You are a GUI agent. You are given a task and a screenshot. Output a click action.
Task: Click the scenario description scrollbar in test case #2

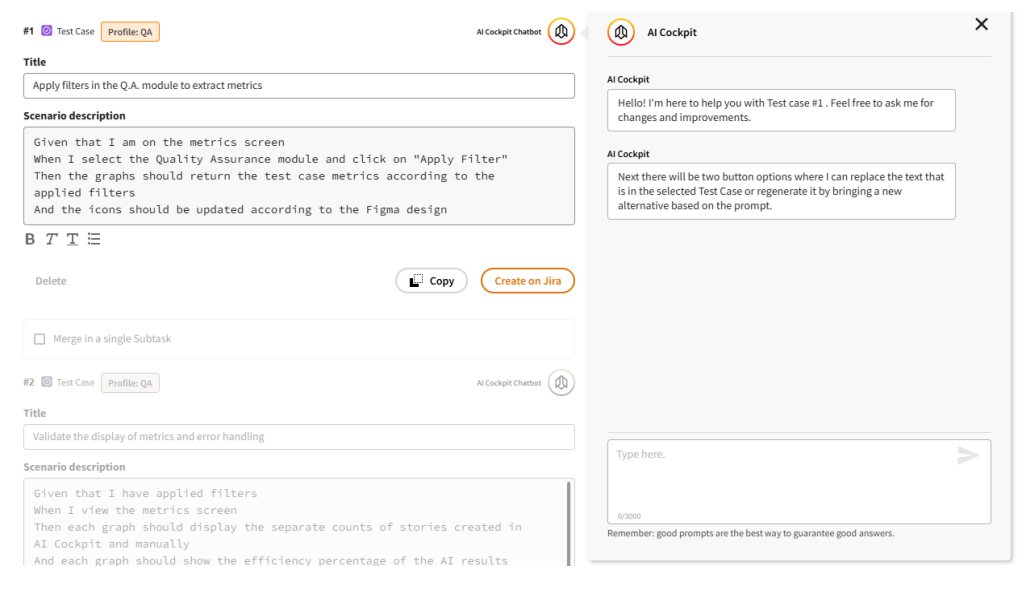(569, 520)
